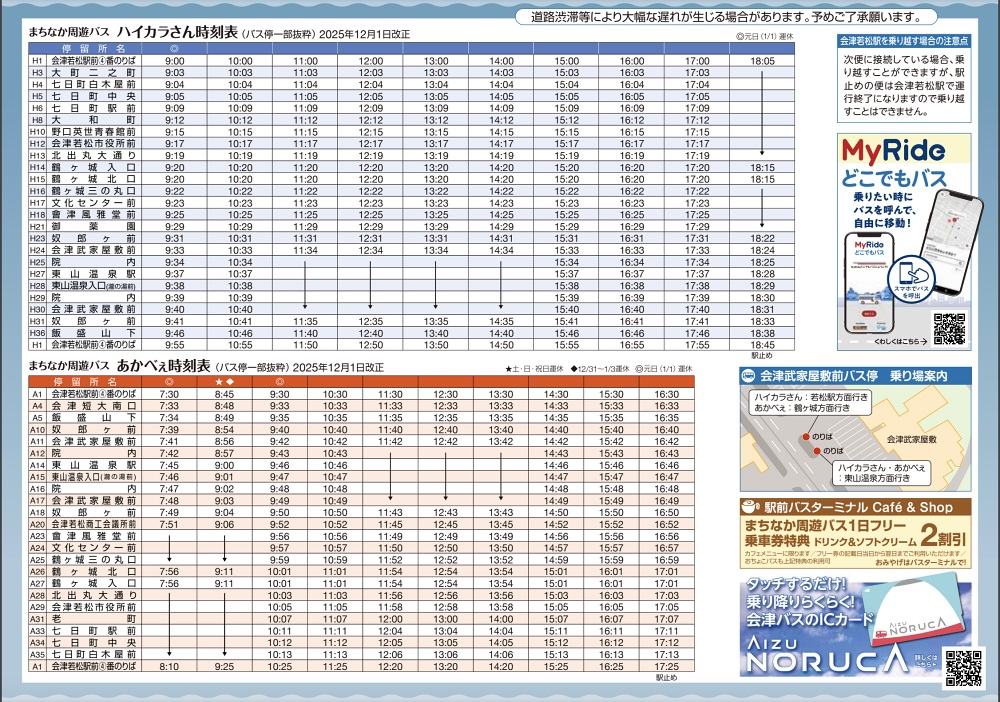Click the ★土・日・祝日運休 legend note
1000x702 pixels.
[x=534, y=369]
